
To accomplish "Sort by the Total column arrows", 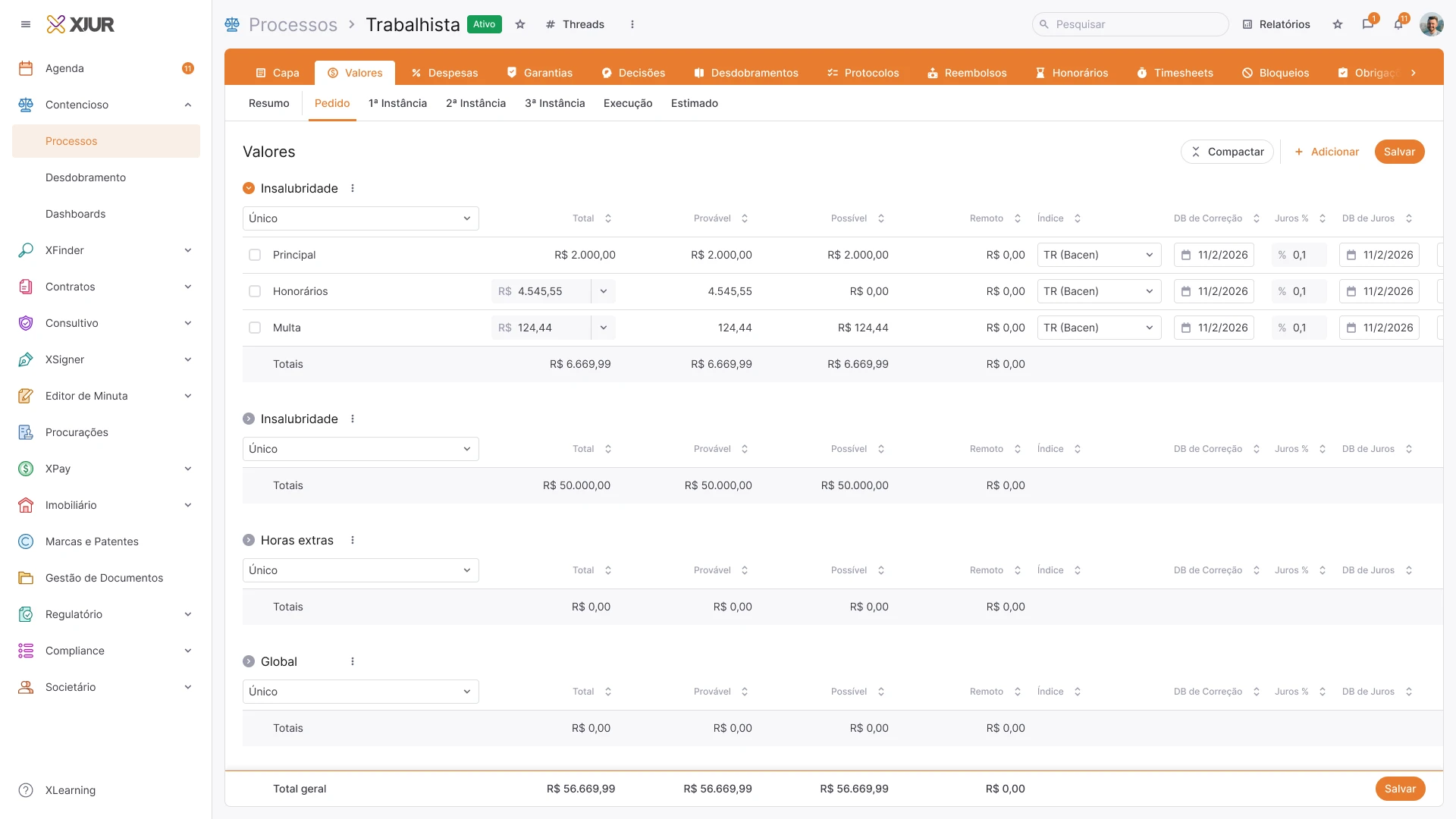I will [x=608, y=218].
